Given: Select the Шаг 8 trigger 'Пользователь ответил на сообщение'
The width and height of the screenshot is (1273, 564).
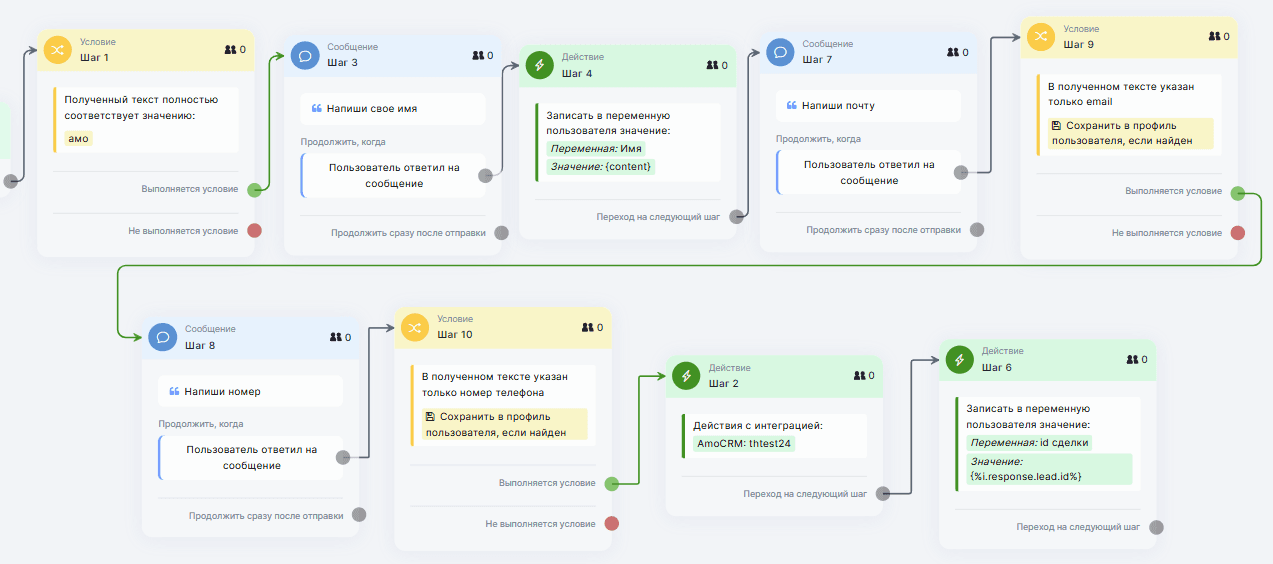Looking at the screenshot, I should (251, 457).
